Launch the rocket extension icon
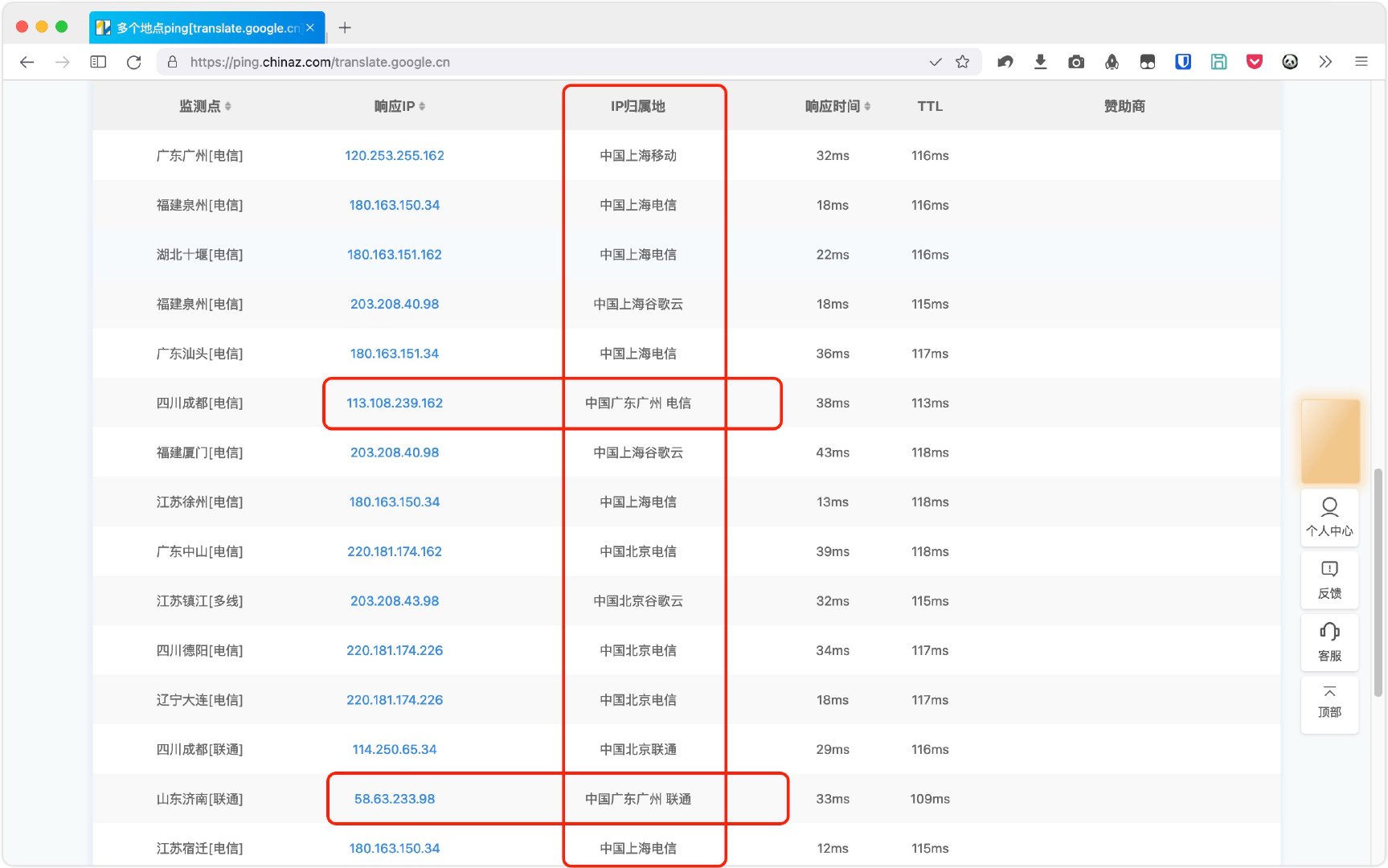1388x868 pixels. tap(1112, 61)
